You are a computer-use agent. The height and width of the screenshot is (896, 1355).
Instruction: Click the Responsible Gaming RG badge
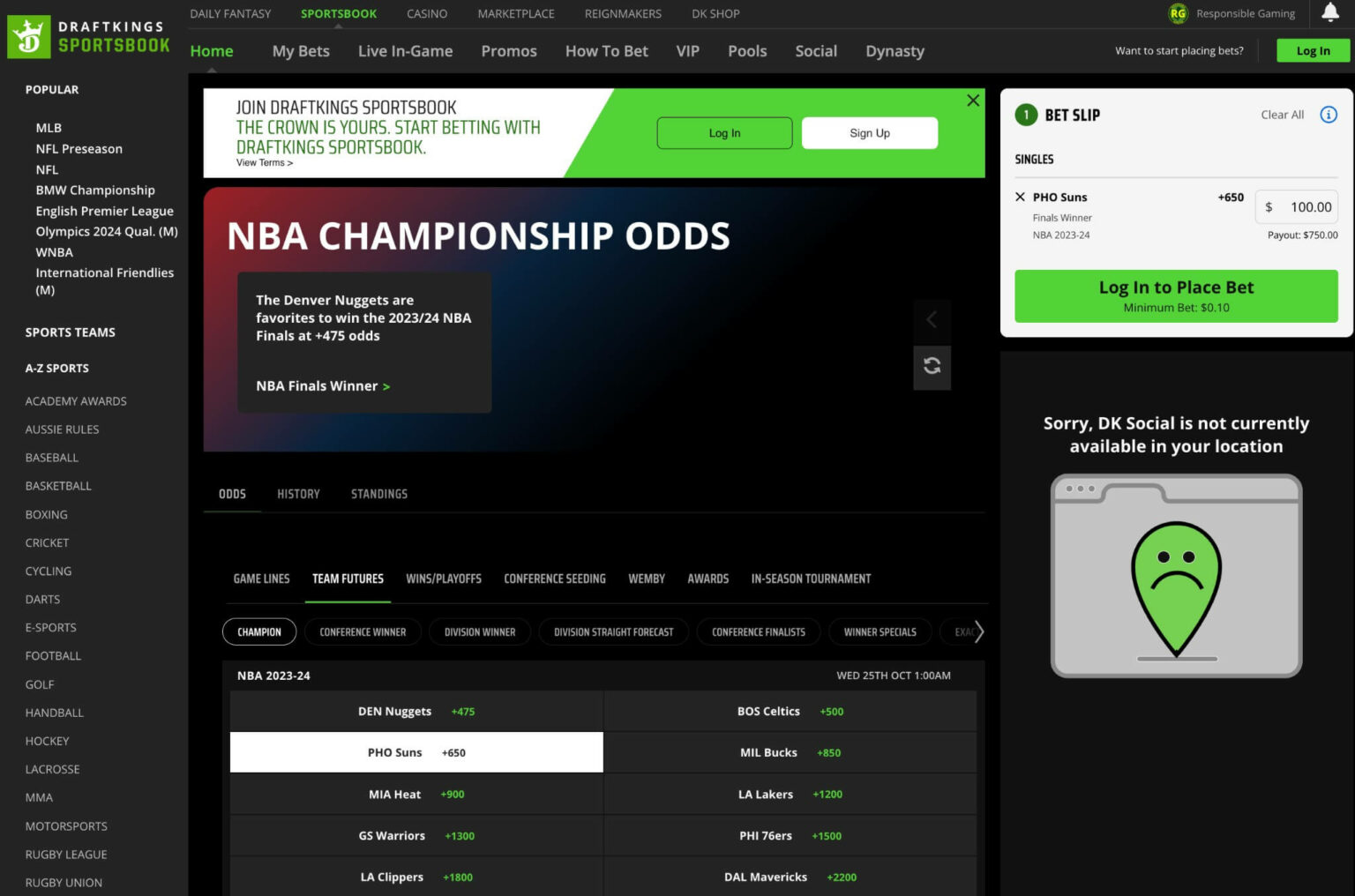point(1178,13)
